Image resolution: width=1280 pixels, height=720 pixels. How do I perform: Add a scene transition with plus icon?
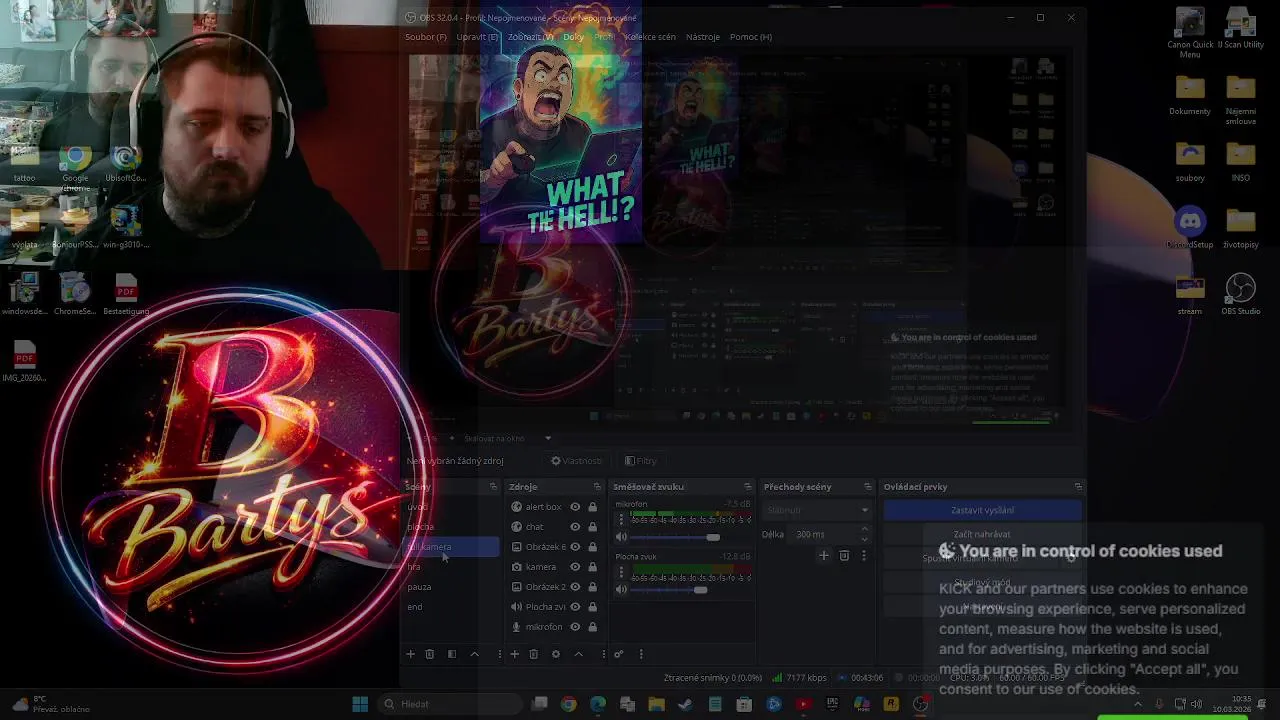pyautogui.click(x=824, y=556)
